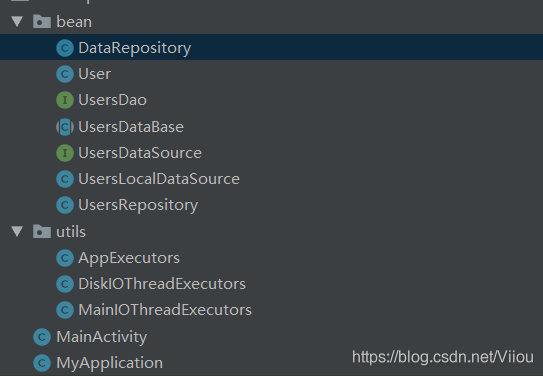This screenshot has height=376, width=543.
Task: Select the DiskIOThreadExecutors class
Action: pos(162,284)
